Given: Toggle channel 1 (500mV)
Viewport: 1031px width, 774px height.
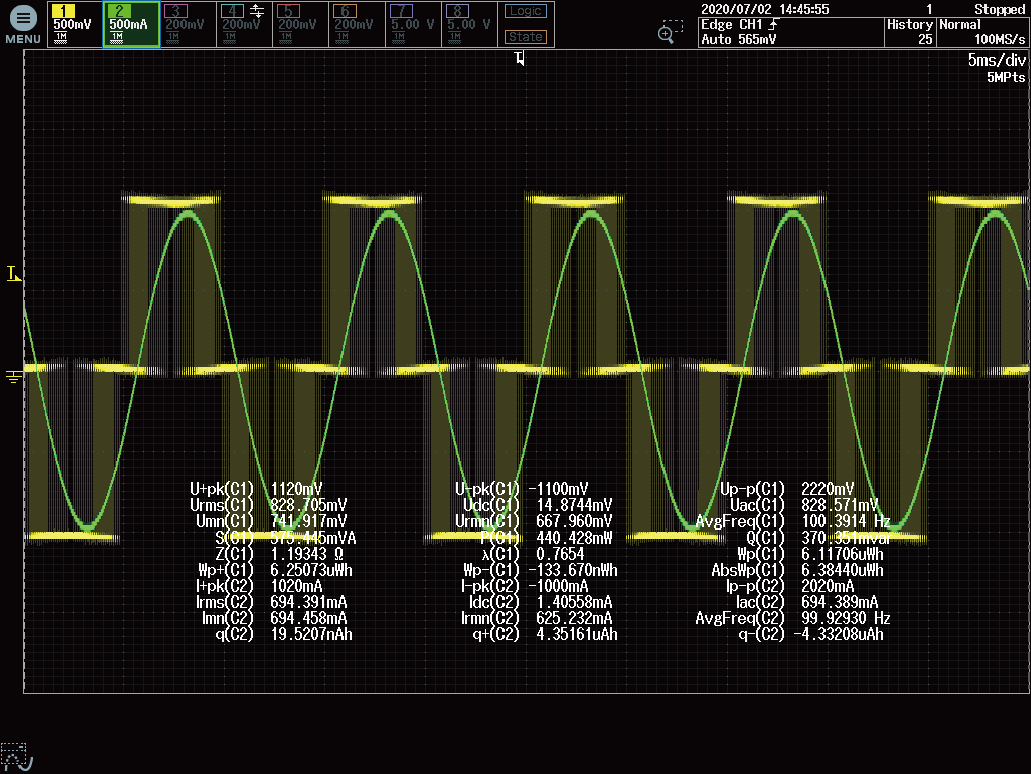Looking at the screenshot, I should tap(74, 24).
